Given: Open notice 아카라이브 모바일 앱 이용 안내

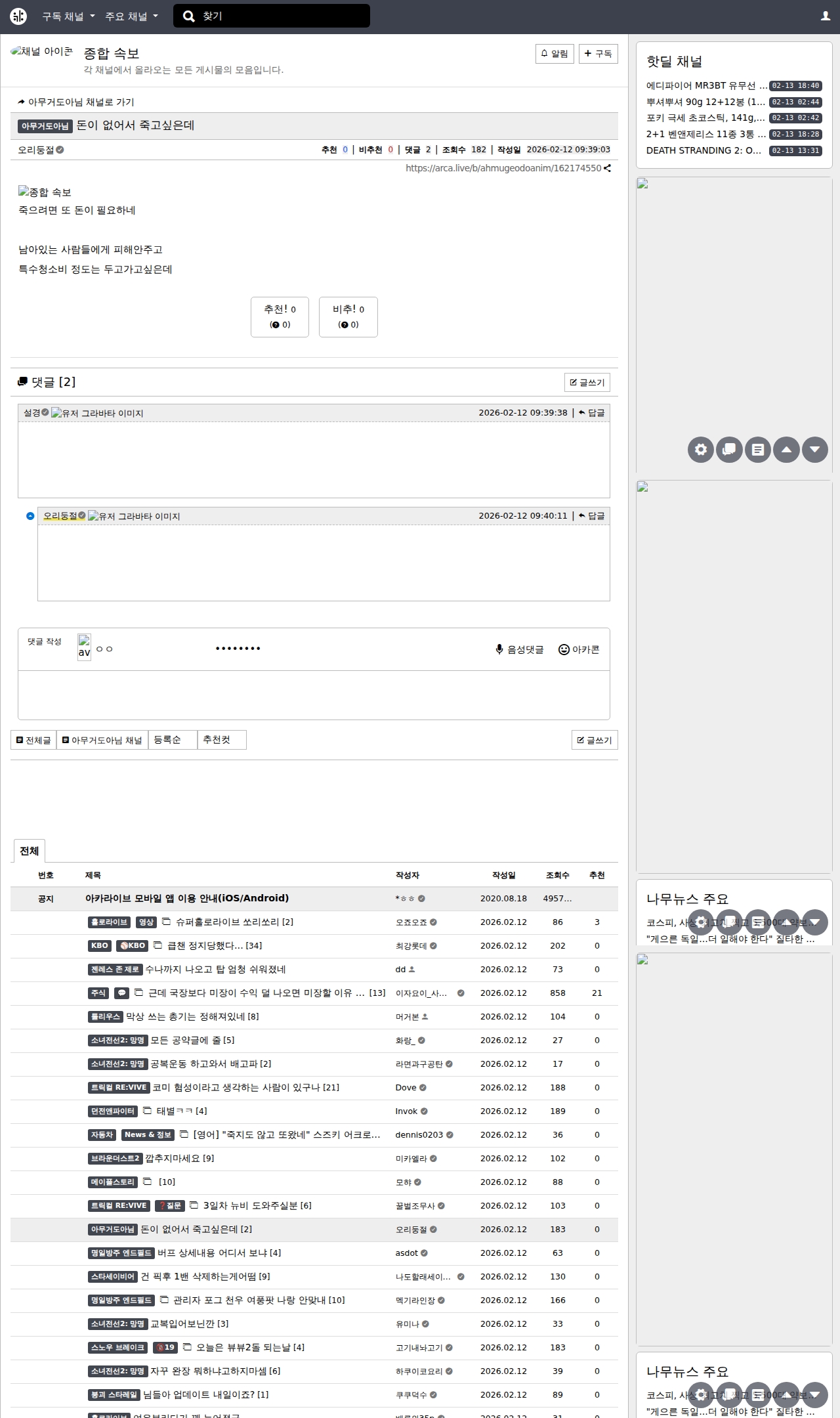Looking at the screenshot, I should pyautogui.click(x=187, y=898).
